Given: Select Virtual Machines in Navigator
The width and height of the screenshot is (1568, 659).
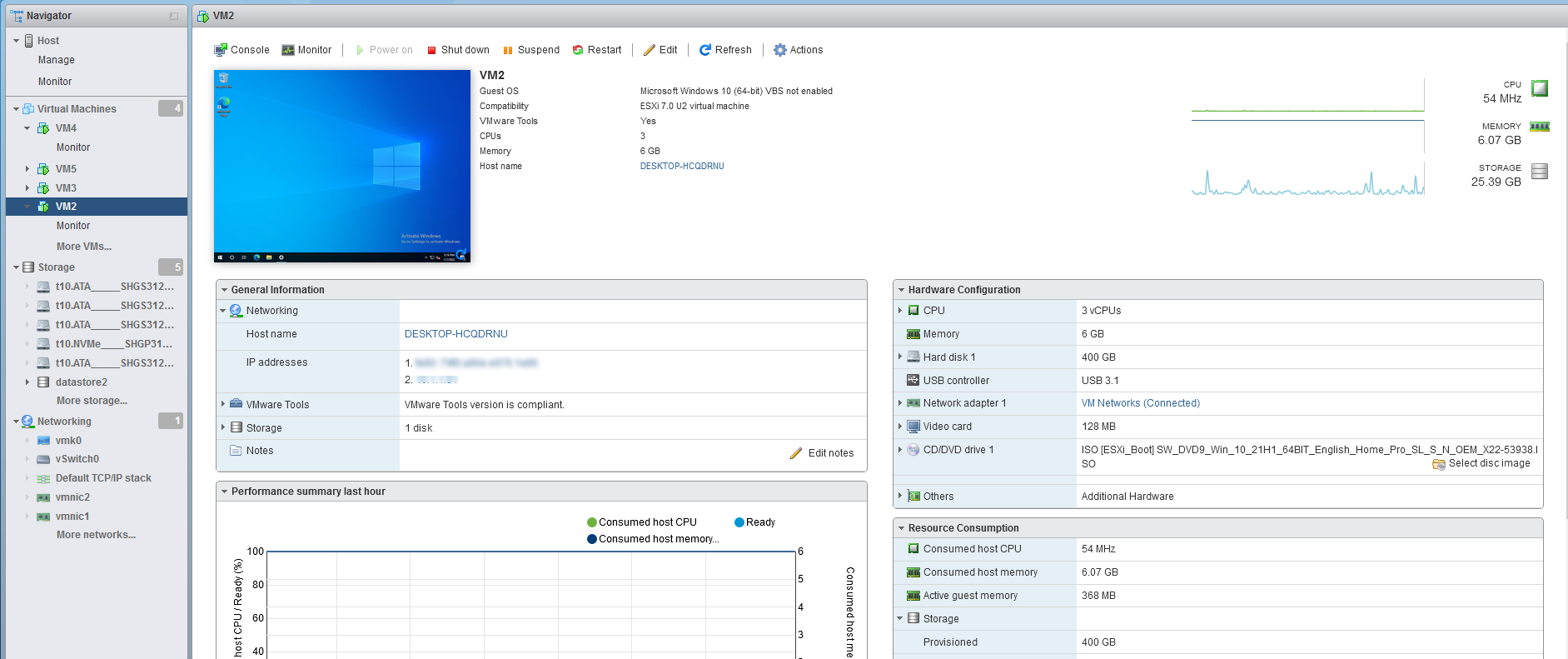Looking at the screenshot, I should point(77,109).
